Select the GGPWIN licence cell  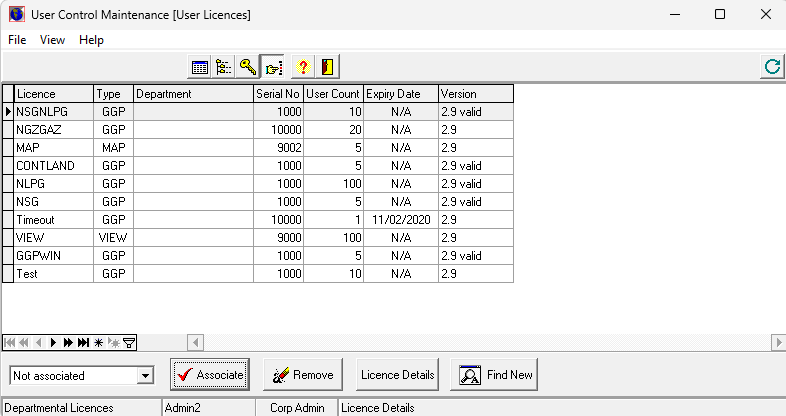tap(54, 256)
